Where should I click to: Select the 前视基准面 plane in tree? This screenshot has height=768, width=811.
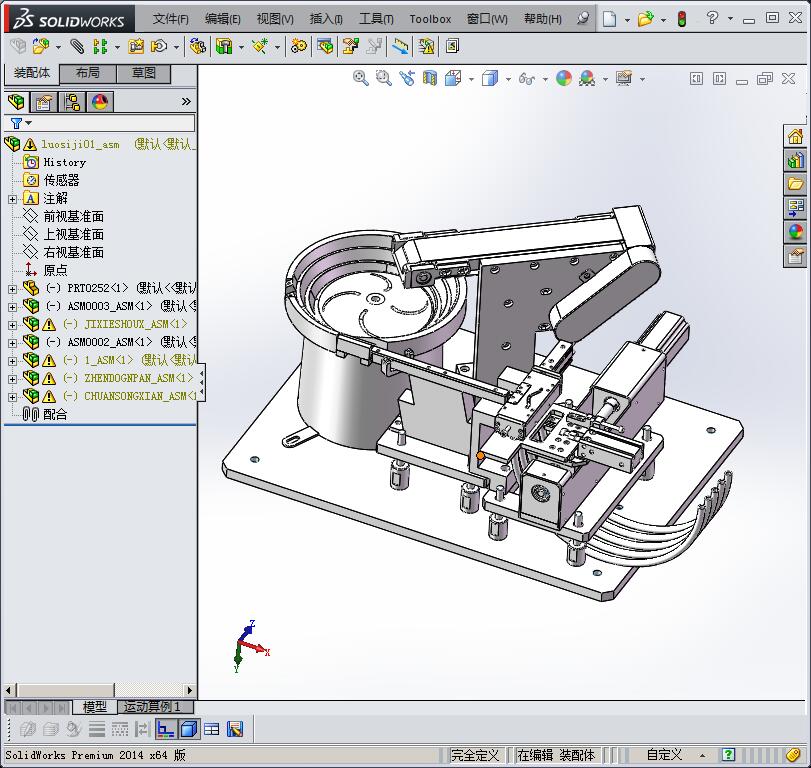point(73,216)
